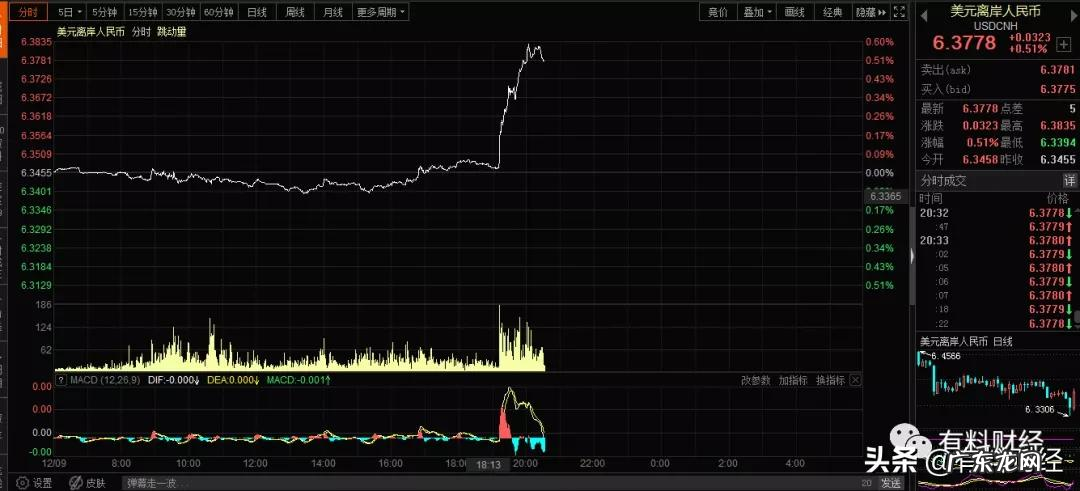Click 改参数 to edit indicator parameters
This screenshot has height=491, width=1080.
pos(756,380)
